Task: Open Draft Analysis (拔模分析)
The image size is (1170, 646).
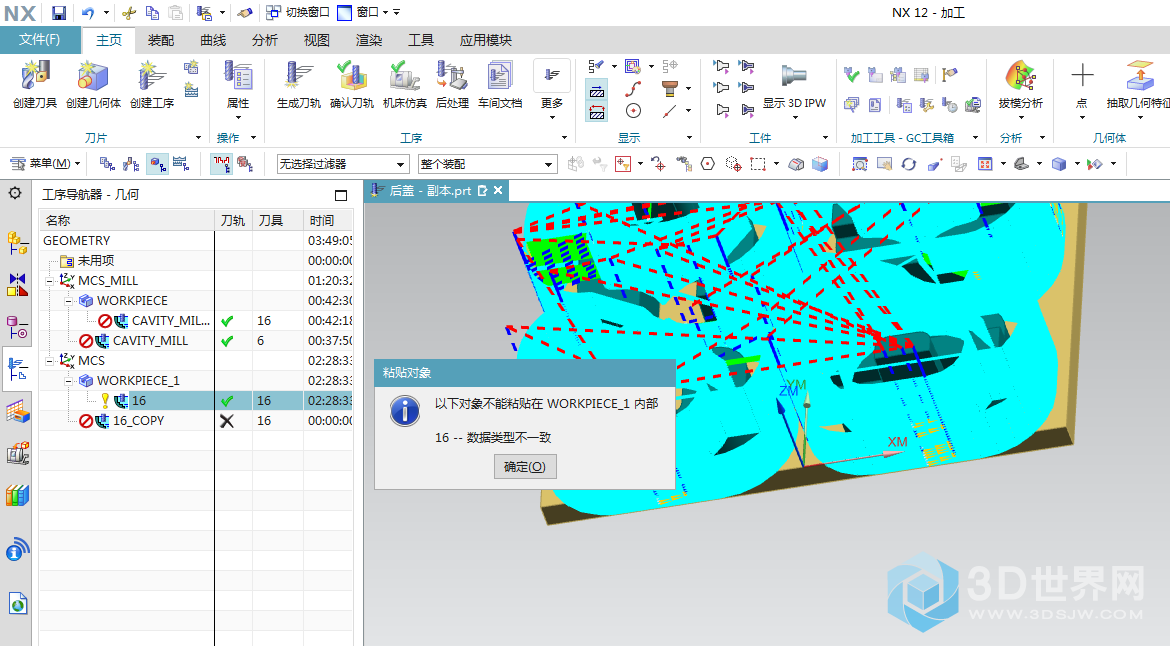Action: (1021, 90)
